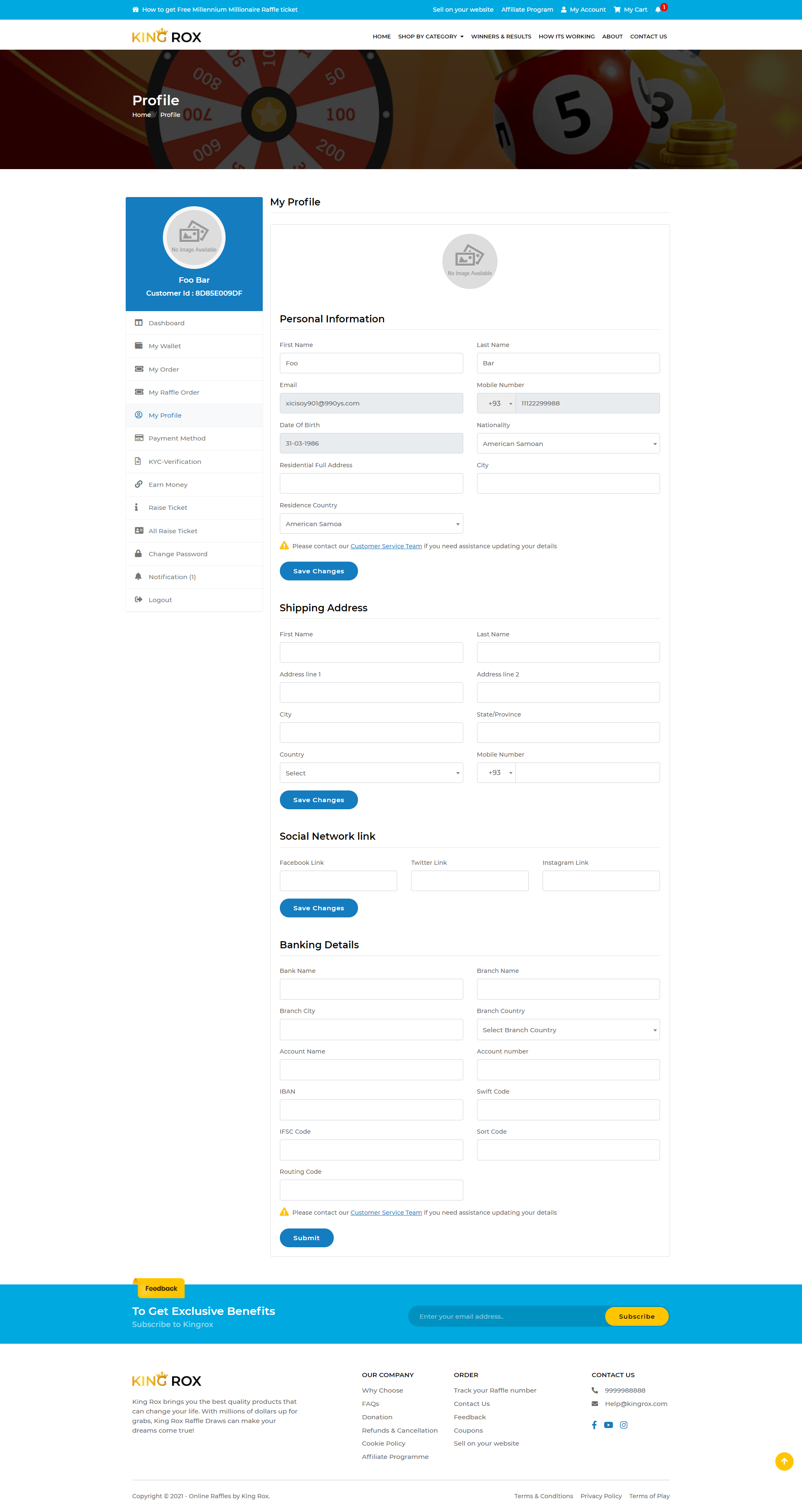The image size is (802, 1512).
Task: Open Contact Us in navigation bar
Action: point(648,36)
